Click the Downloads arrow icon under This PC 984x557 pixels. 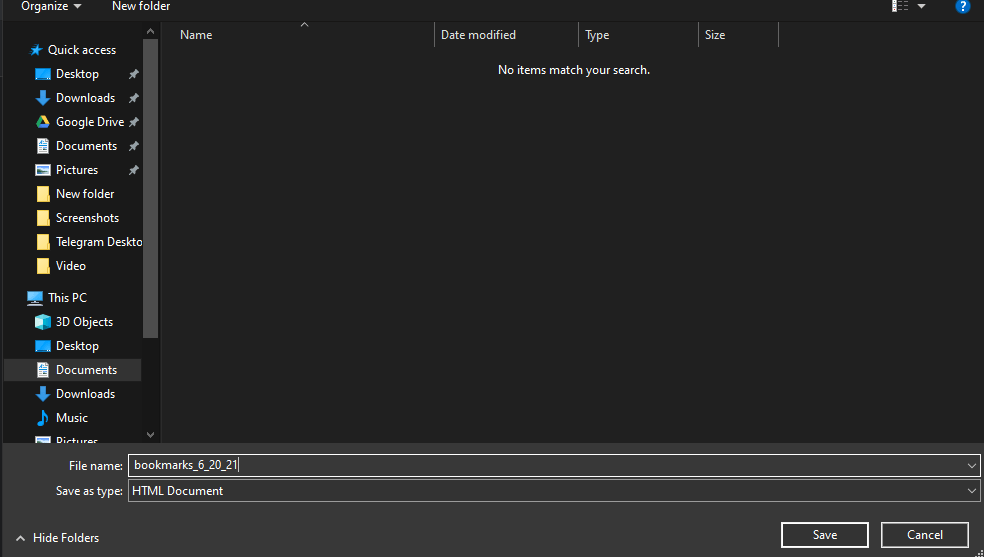tap(43, 394)
